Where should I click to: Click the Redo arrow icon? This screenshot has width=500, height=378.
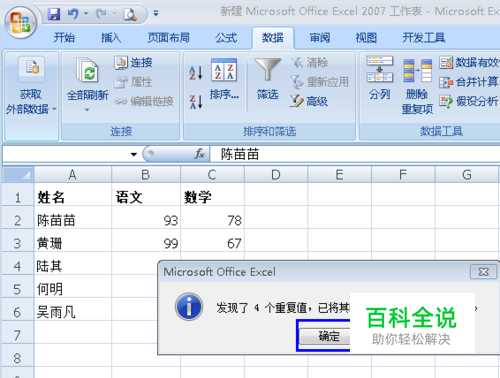pyautogui.click(x=101, y=14)
